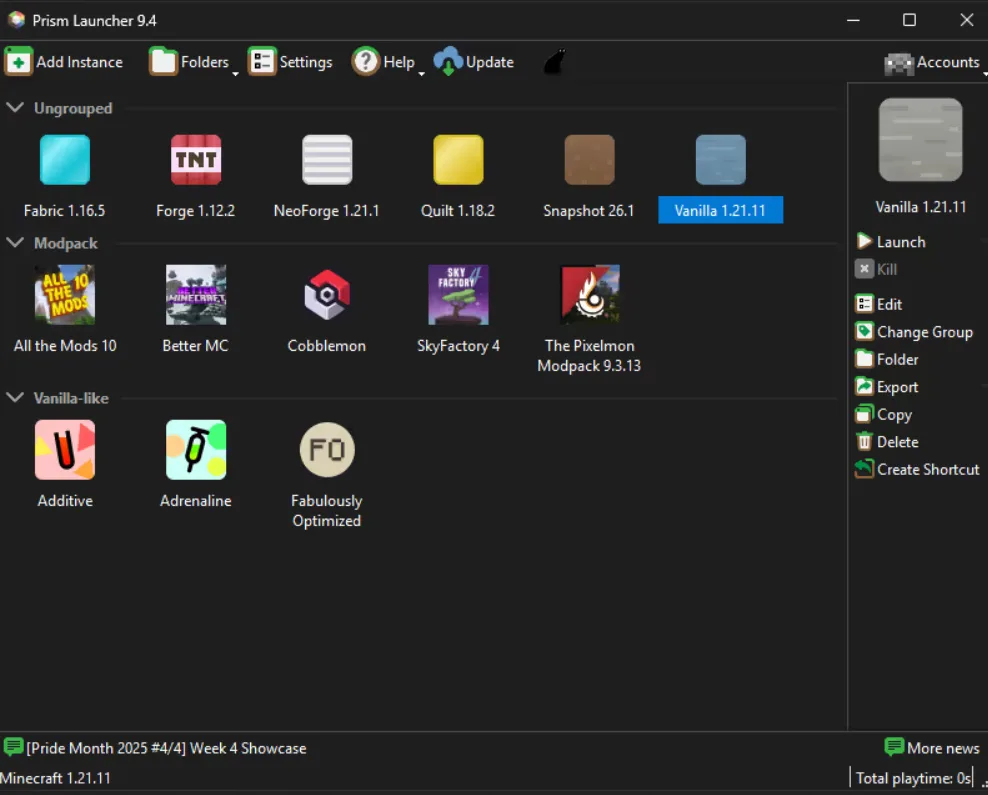Image resolution: width=988 pixels, height=795 pixels.
Task: Select the SkyFactory 4 modpack icon
Action: [458, 295]
